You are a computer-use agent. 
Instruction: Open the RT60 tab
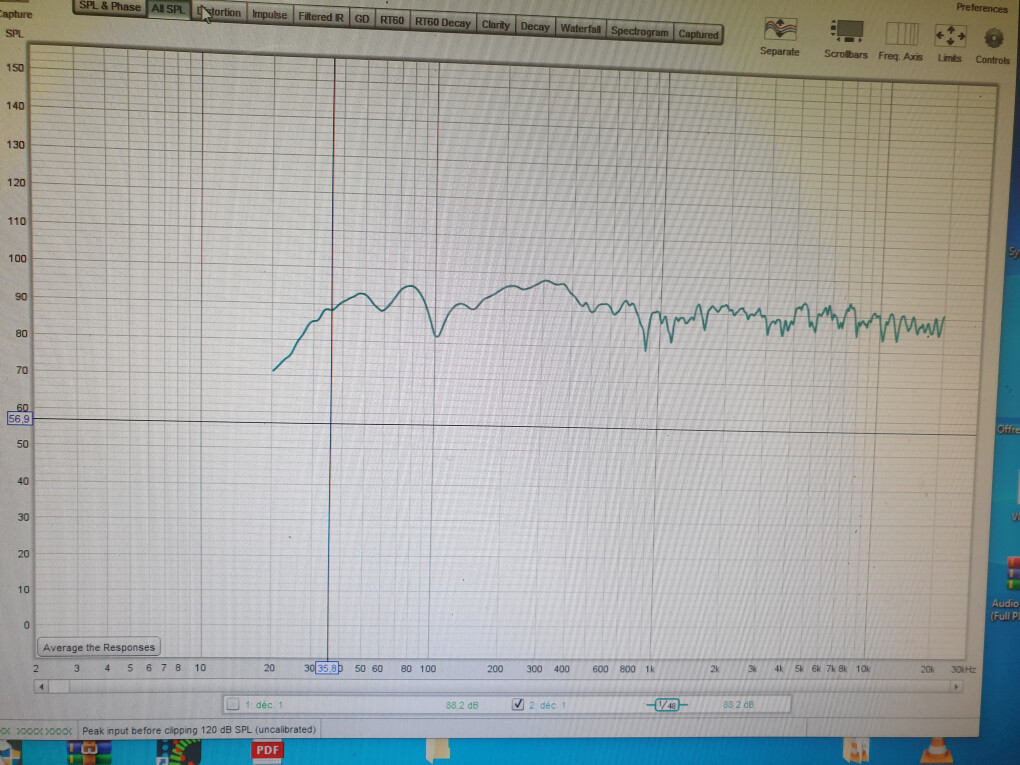392,20
